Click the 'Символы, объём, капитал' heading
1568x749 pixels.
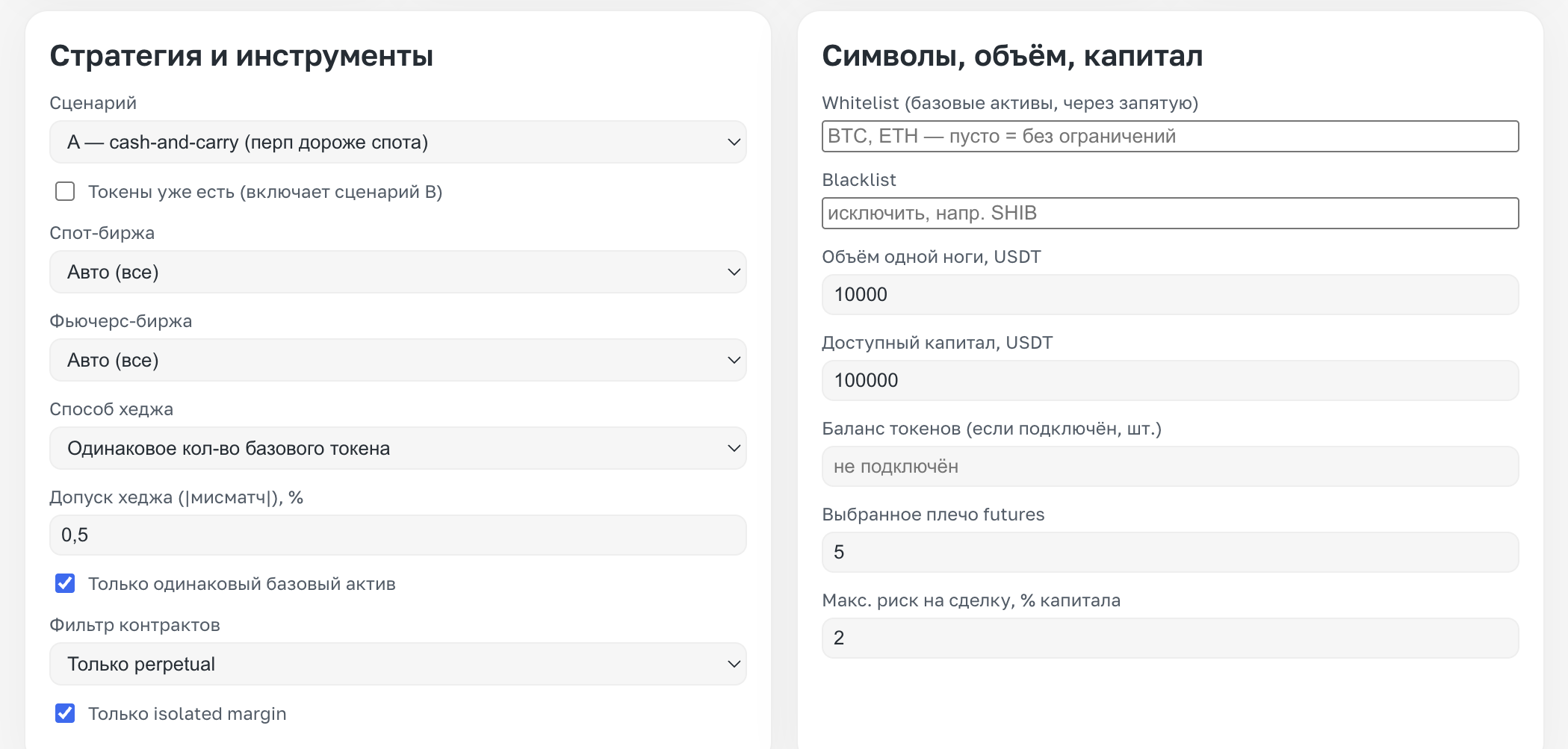(1012, 56)
